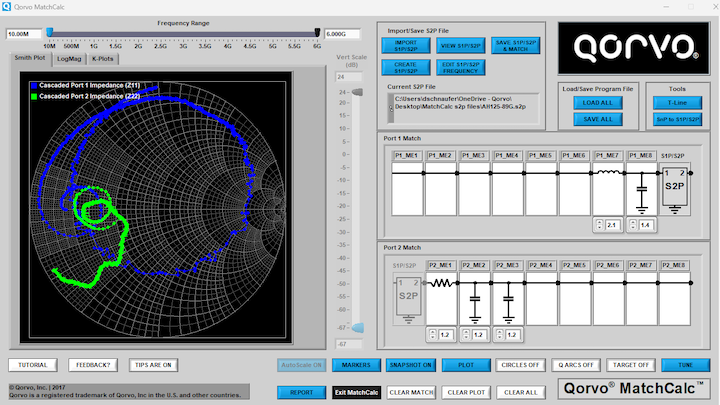Switch to the LogMag tab
Viewport: 720px width, 405px height.
pyautogui.click(x=69, y=59)
